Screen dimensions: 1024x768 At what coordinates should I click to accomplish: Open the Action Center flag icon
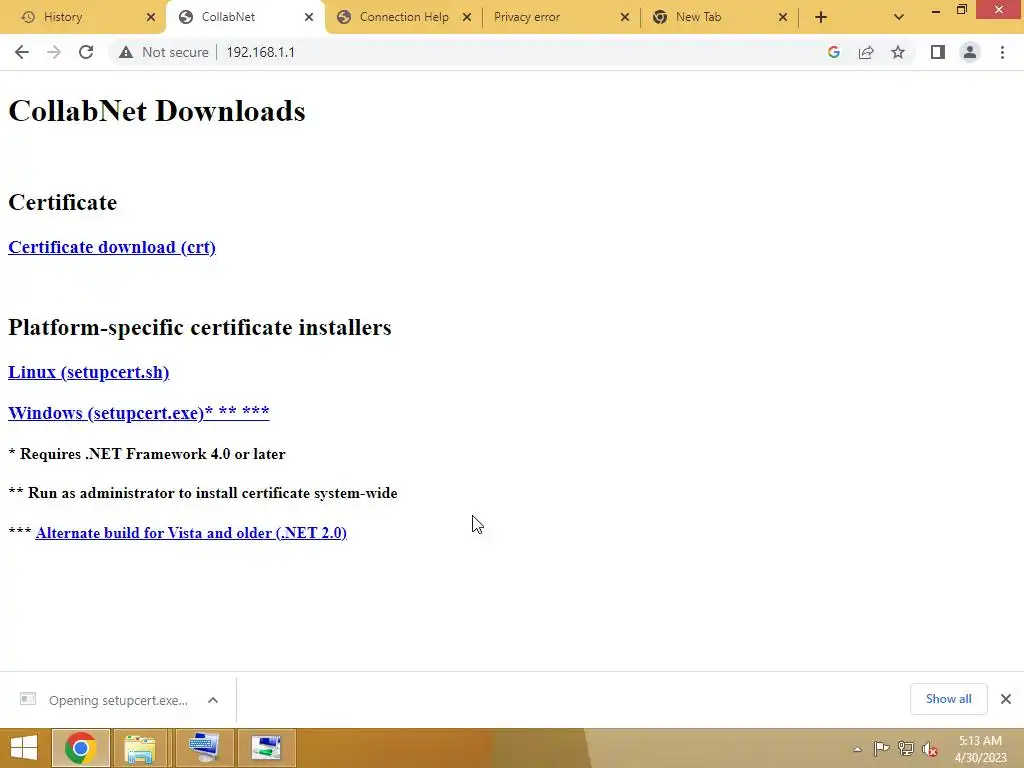881,748
